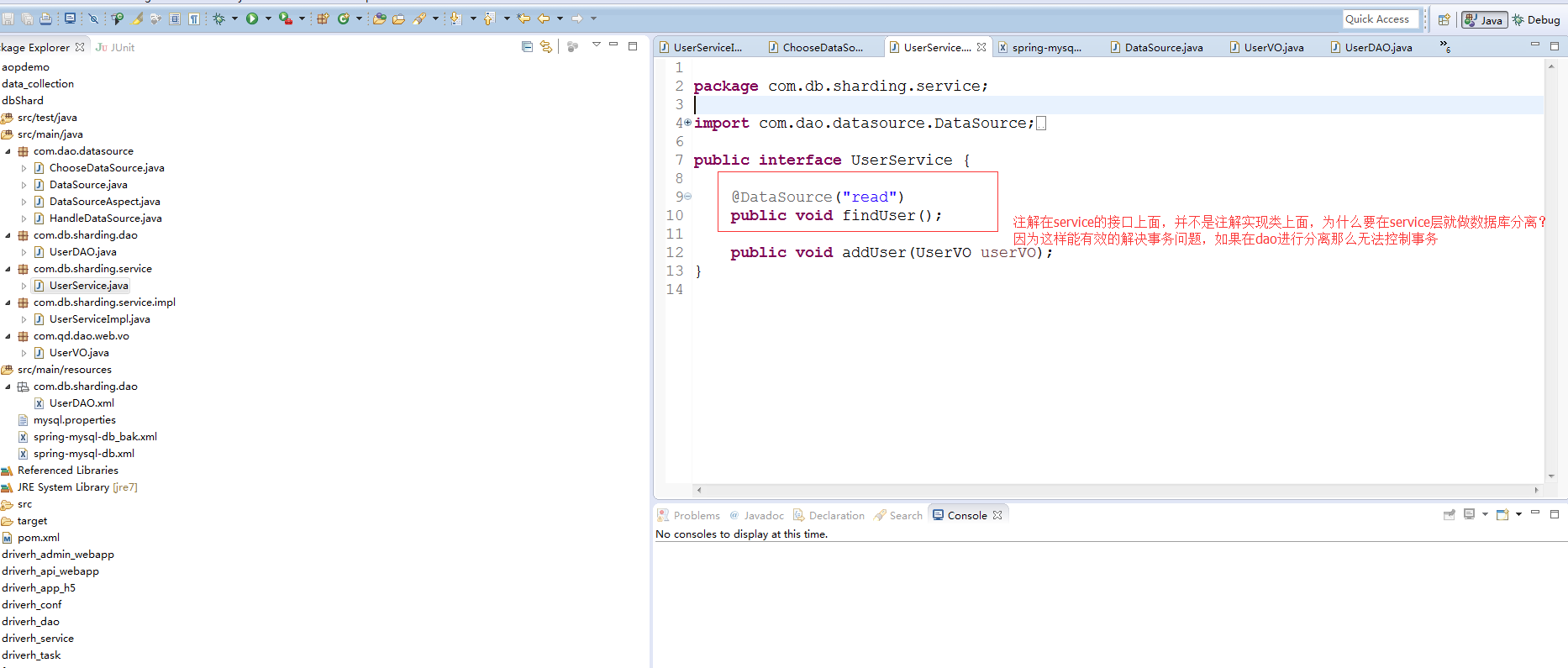Open Package Explorer View Menu triangle
This screenshot has height=668, width=1568.
[x=596, y=45]
